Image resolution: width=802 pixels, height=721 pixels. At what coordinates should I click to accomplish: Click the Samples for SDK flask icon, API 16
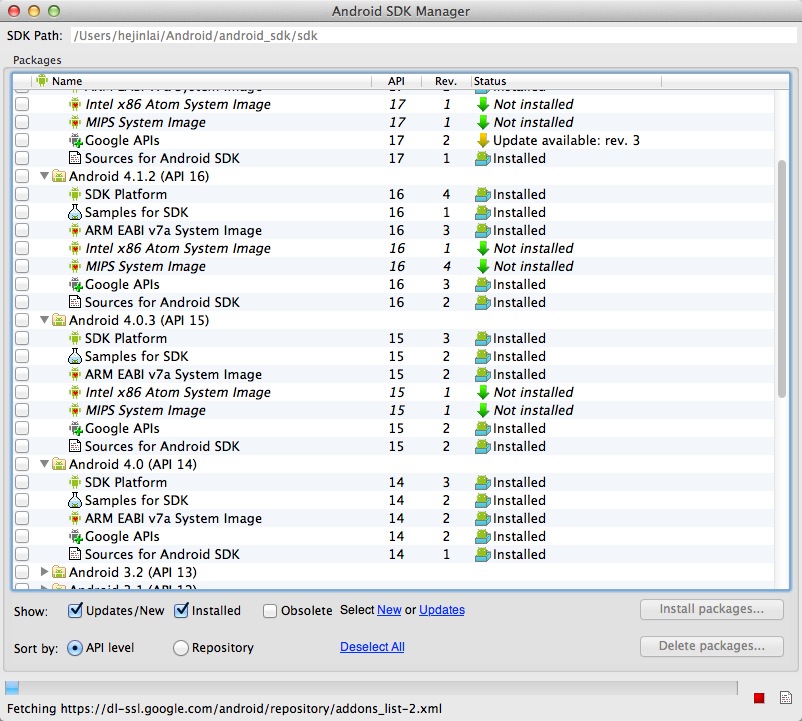(x=75, y=212)
